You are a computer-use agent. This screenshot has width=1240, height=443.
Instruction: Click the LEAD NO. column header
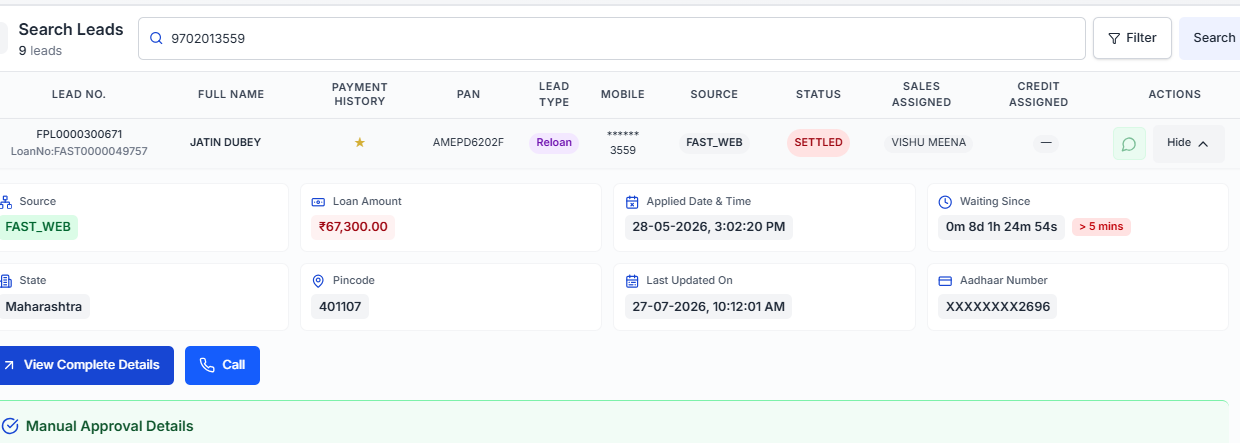tap(79, 94)
